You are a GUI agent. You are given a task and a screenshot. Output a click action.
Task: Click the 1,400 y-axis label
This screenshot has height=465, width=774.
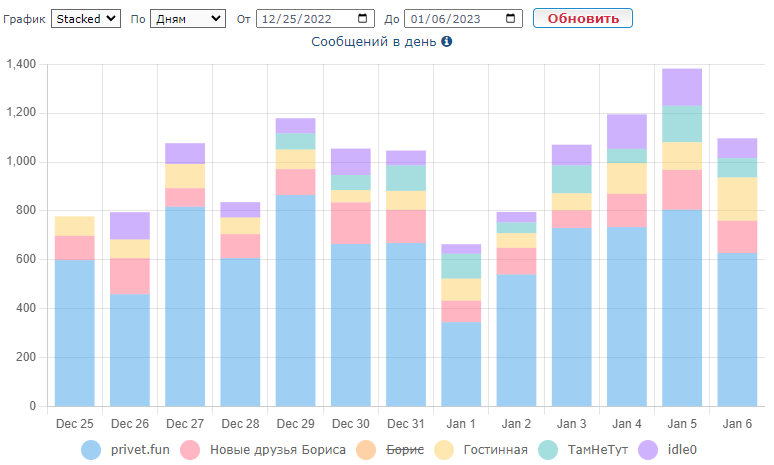(x=21, y=64)
